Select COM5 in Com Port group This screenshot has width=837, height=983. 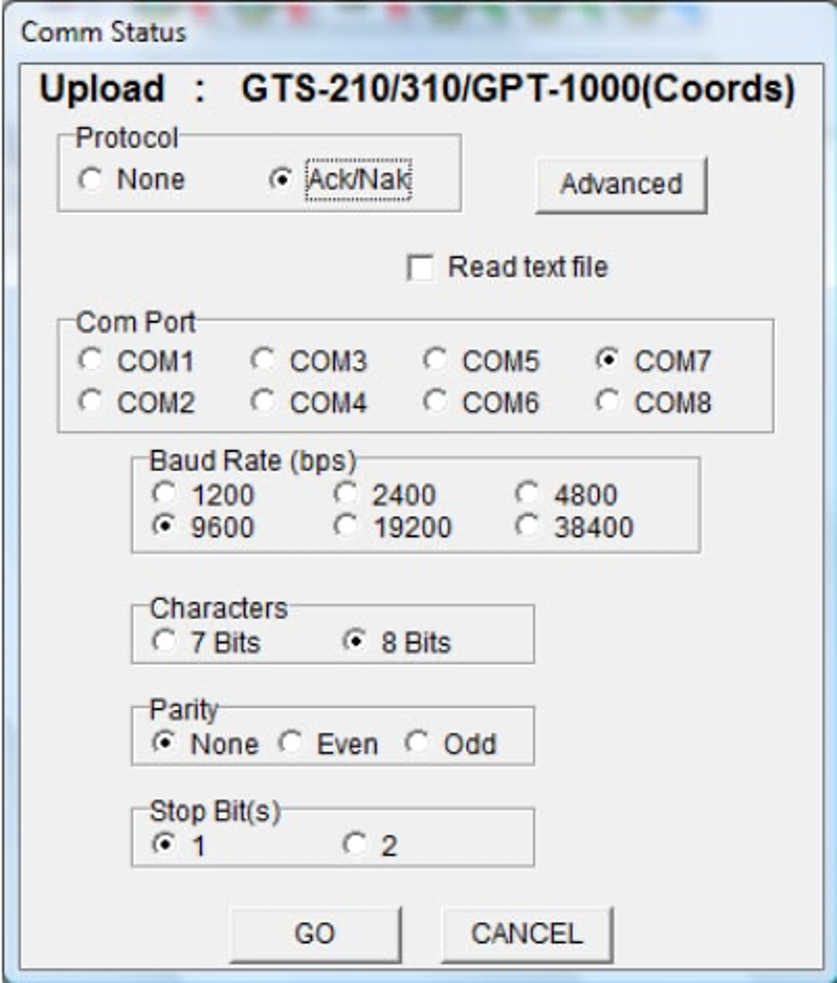click(x=436, y=361)
